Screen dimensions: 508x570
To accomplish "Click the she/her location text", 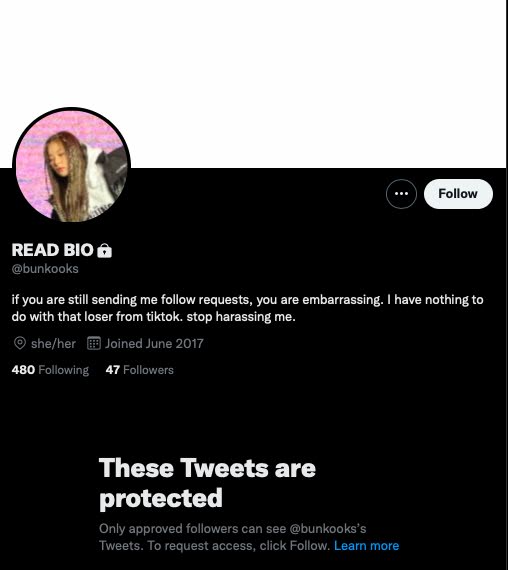I will (x=53, y=344).
